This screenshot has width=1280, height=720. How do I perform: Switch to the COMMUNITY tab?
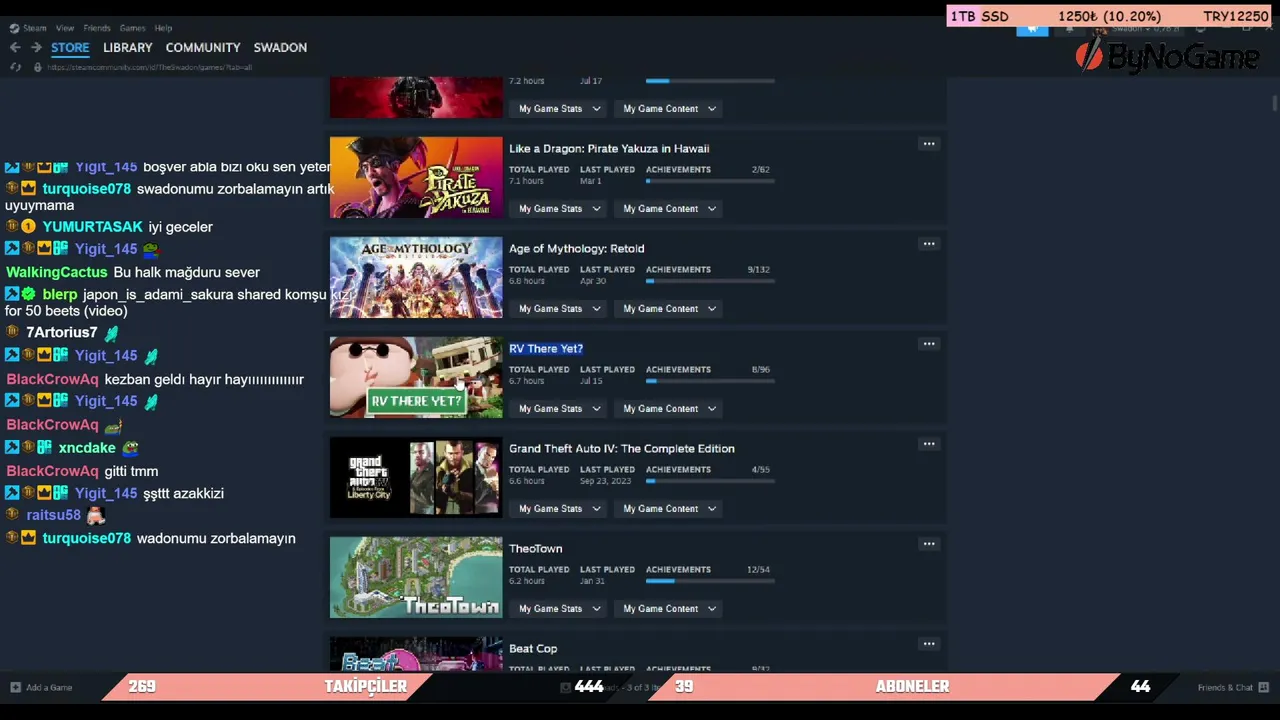(203, 48)
